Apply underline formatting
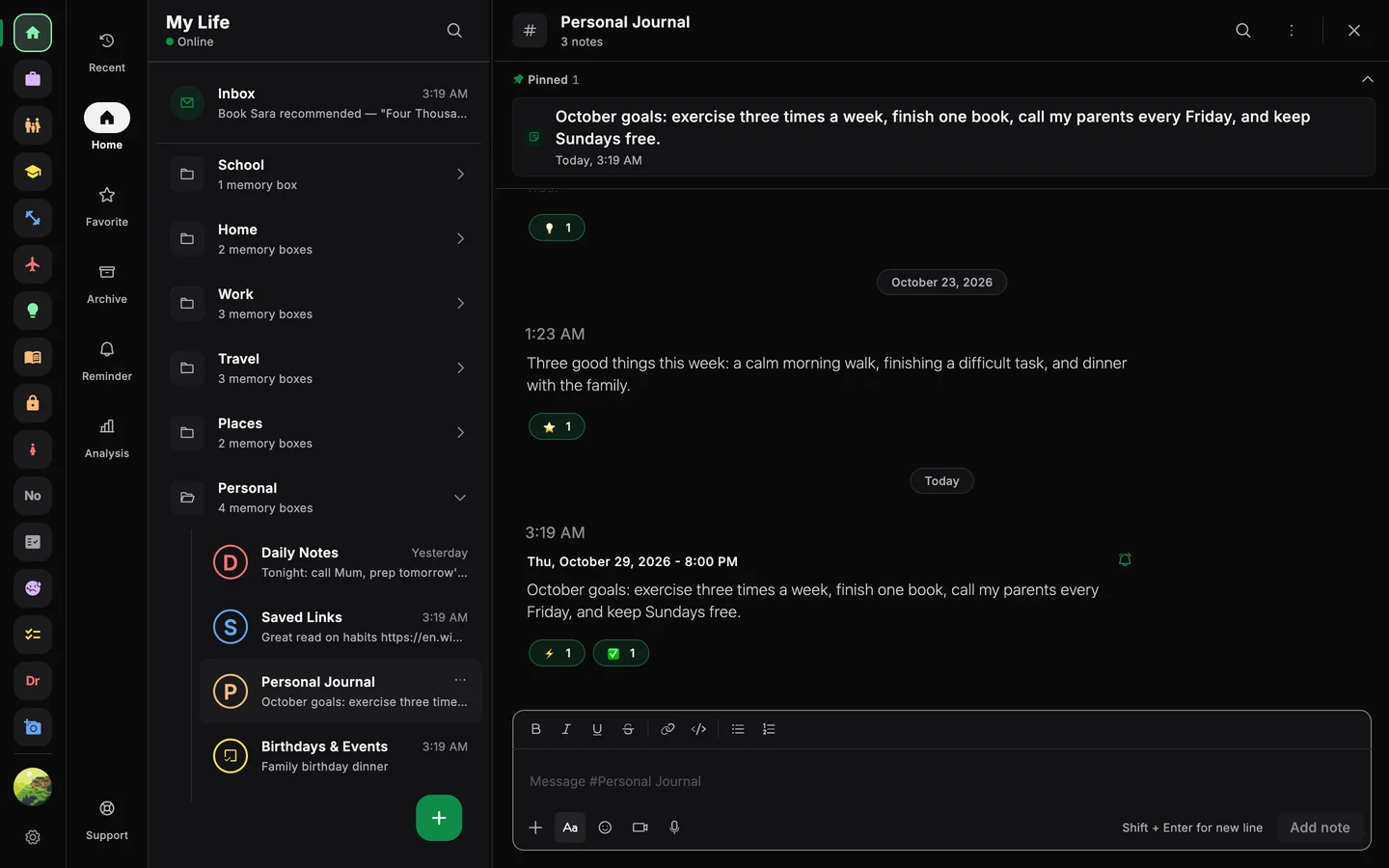This screenshot has height=868, width=1389. click(597, 729)
